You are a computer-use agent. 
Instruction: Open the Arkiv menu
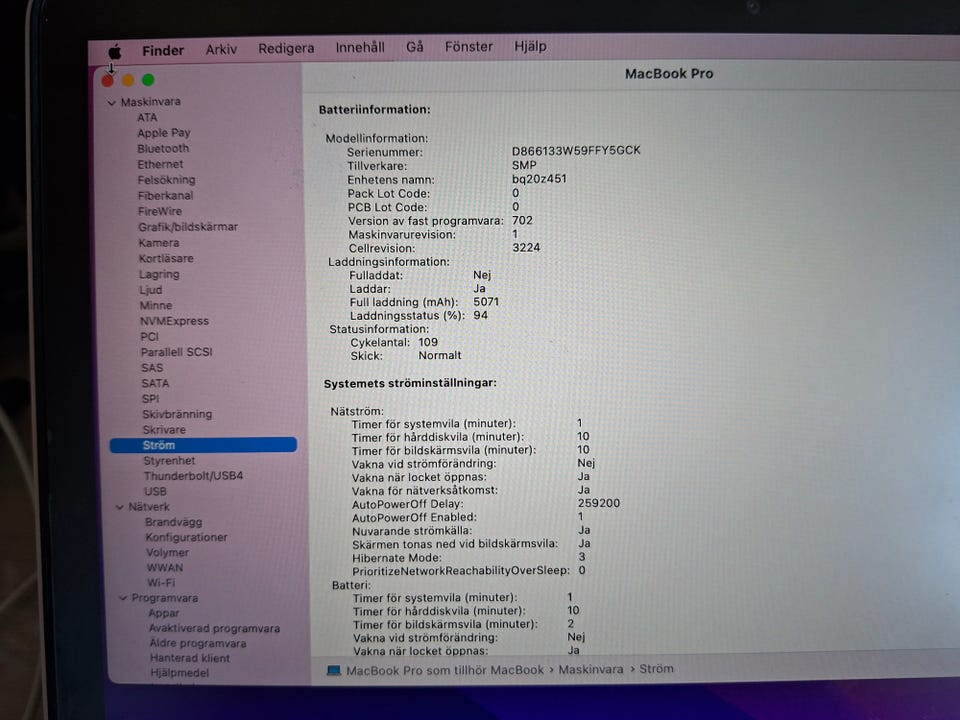[x=221, y=49]
